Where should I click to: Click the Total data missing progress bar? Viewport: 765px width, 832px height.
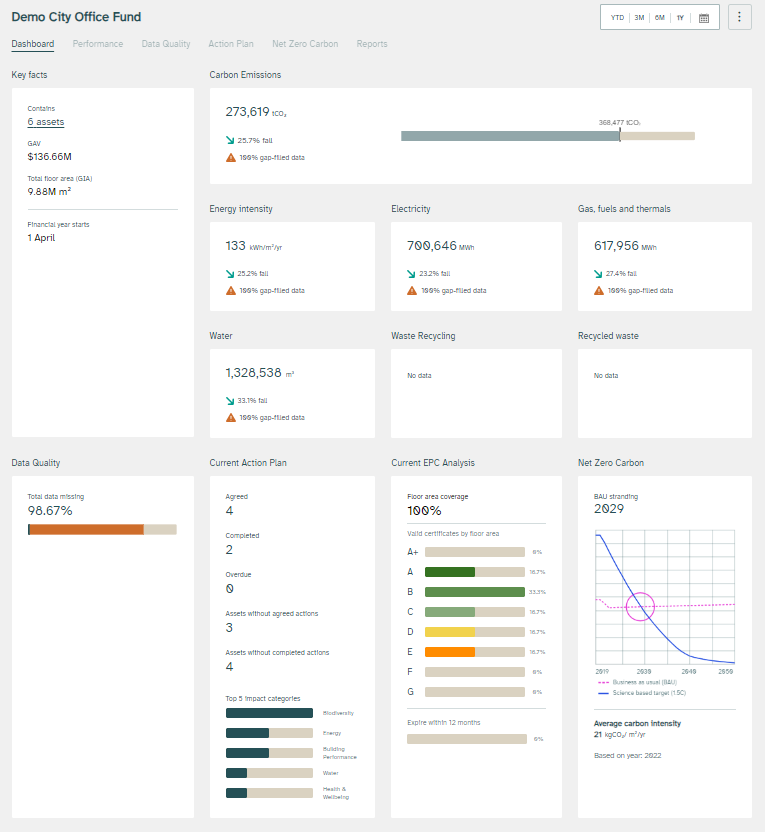pyautogui.click(x=102, y=529)
